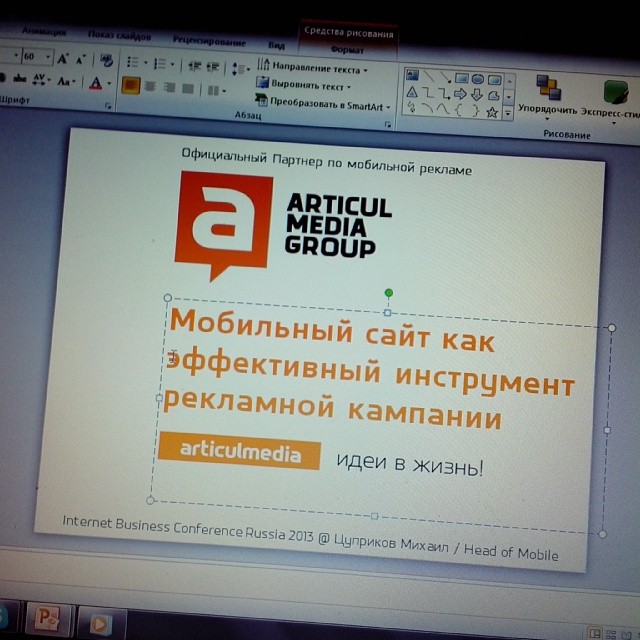Select the rectangle shape
640x640 pixels.
[462, 78]
